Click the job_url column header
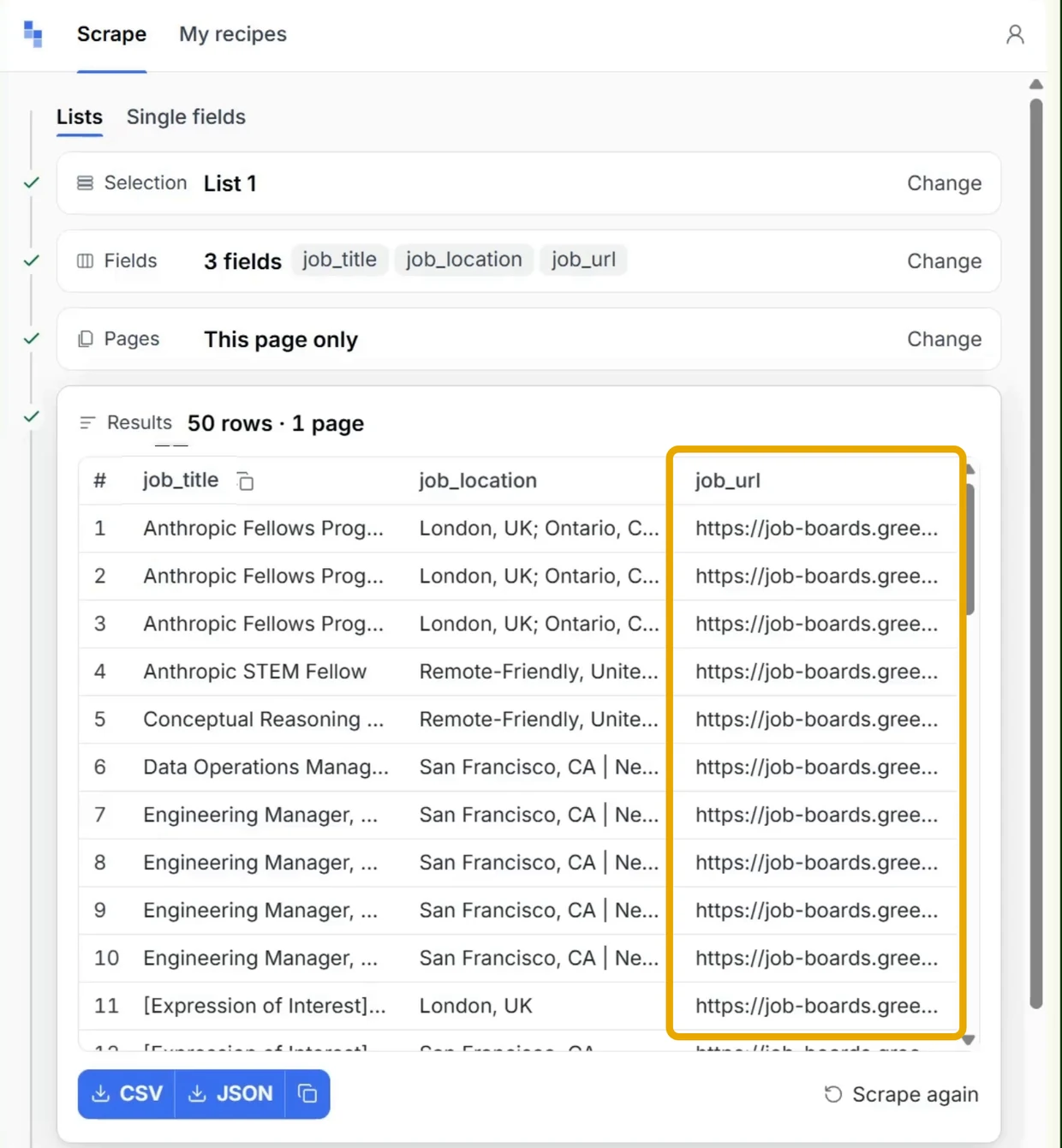 728,481
